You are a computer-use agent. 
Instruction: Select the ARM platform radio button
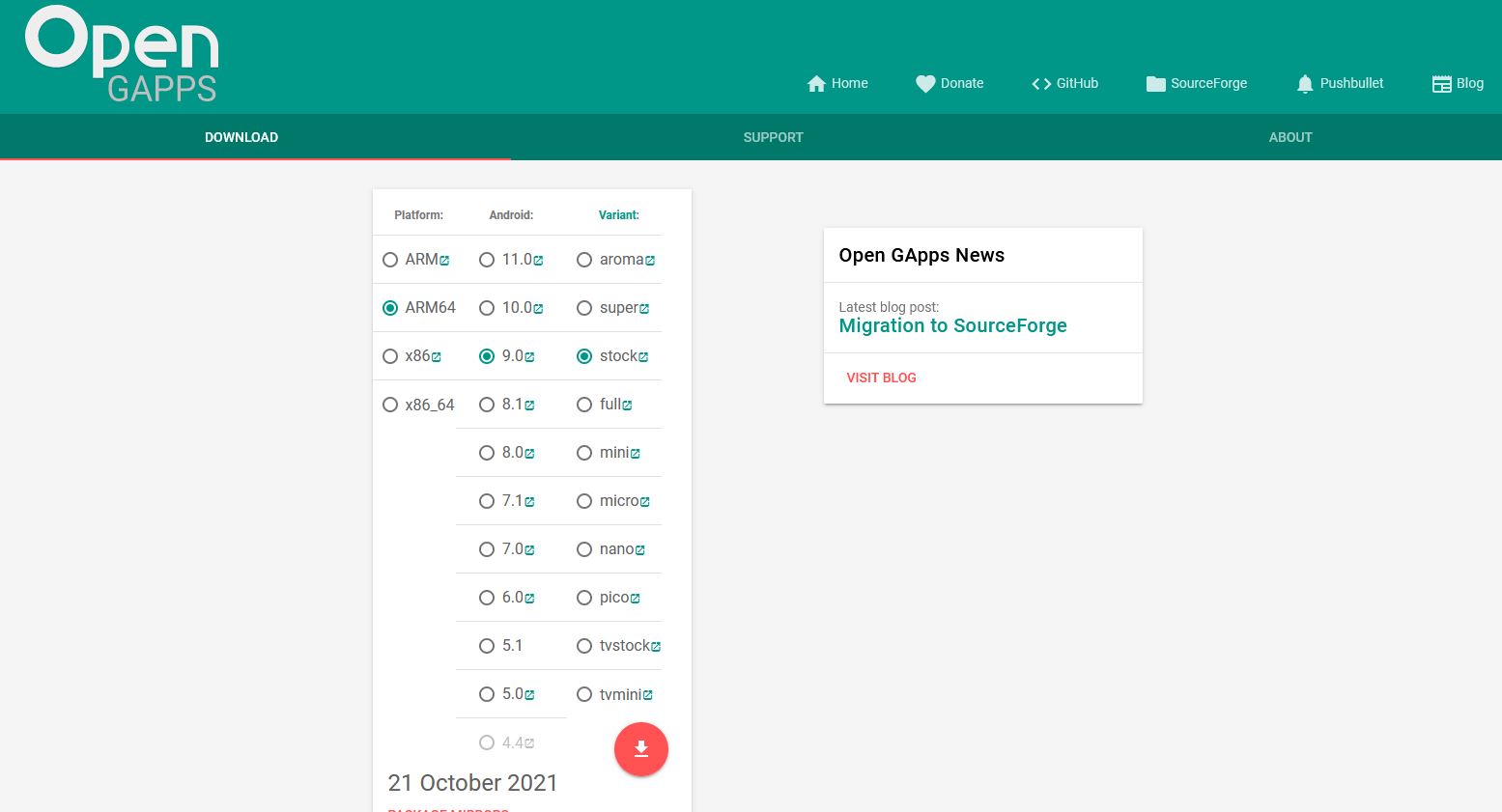point(390,260)
